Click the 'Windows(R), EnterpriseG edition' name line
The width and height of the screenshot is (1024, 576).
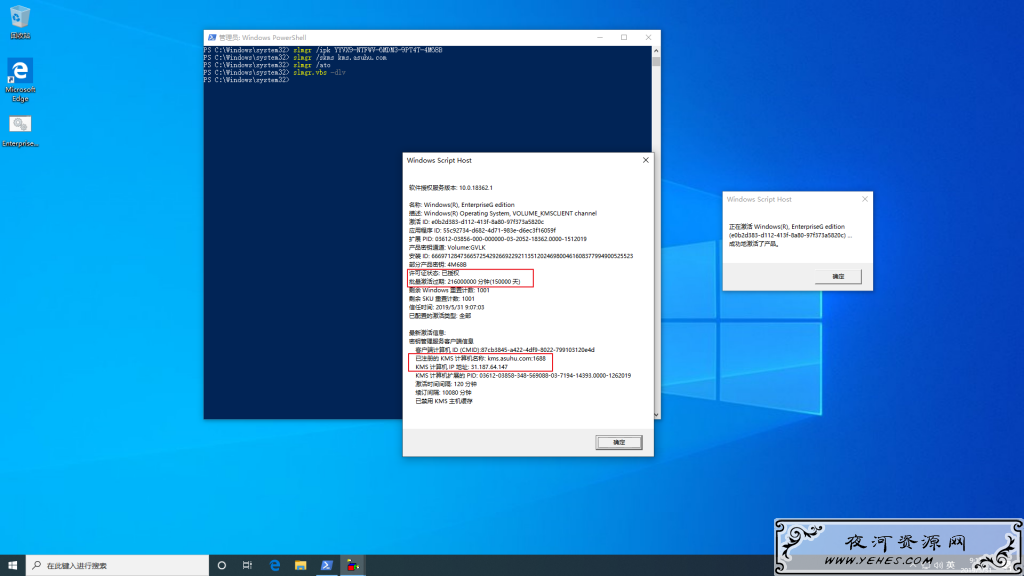point(462,204)
